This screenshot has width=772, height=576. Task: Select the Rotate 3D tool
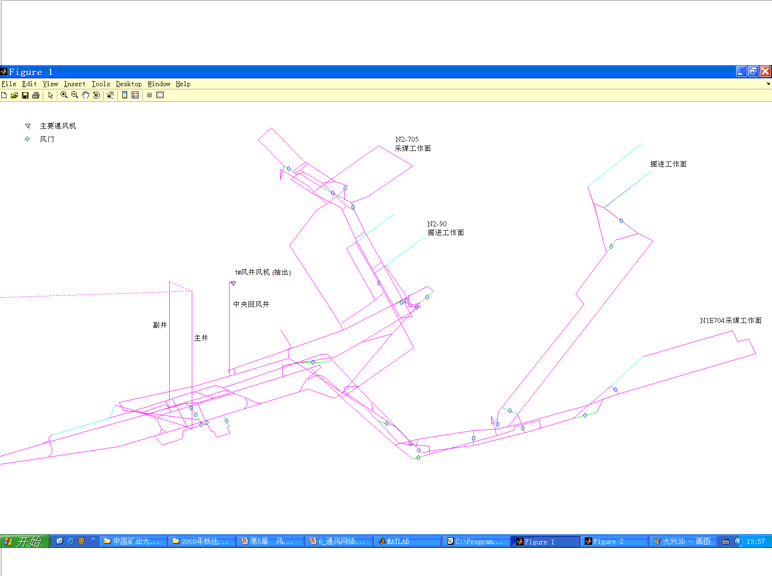96,96
